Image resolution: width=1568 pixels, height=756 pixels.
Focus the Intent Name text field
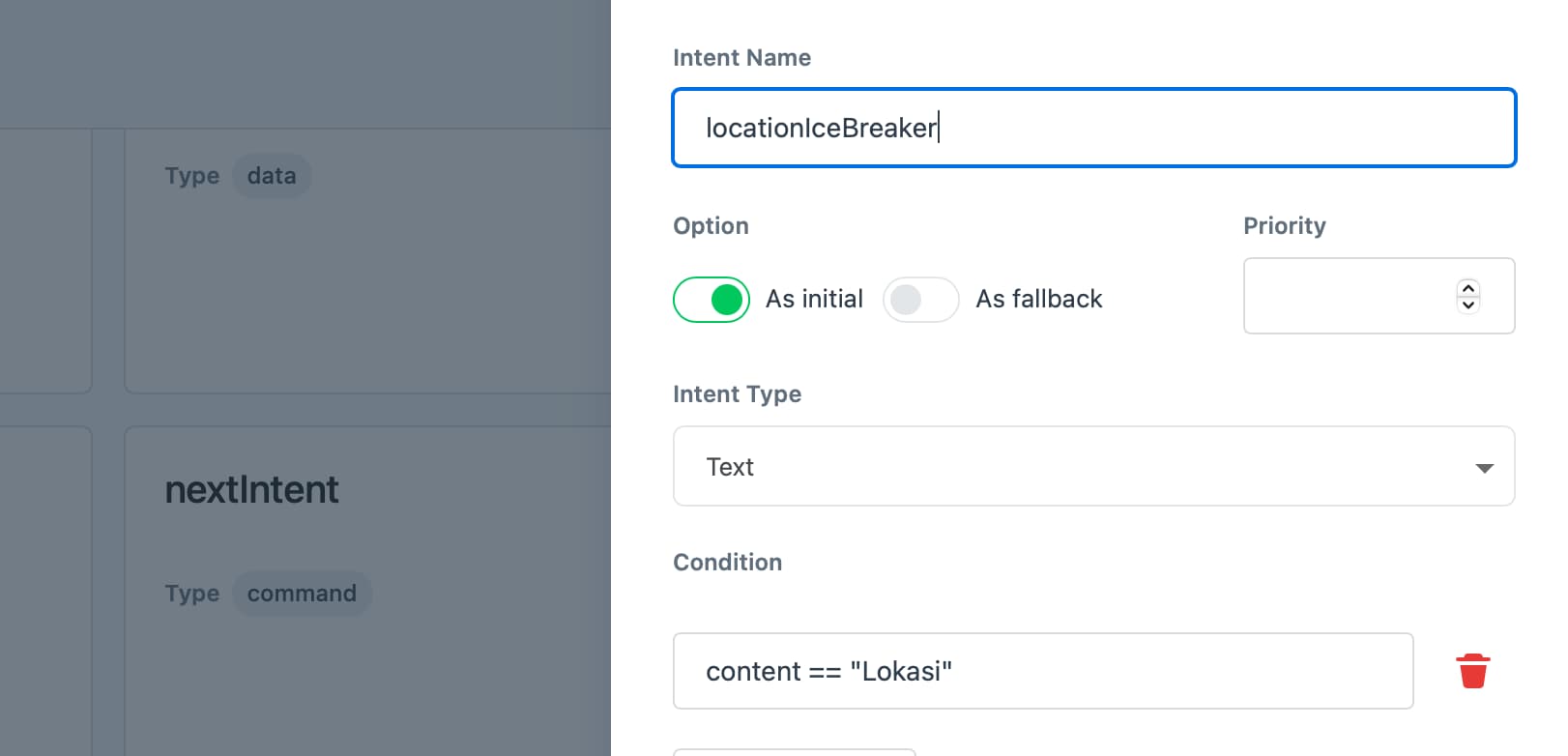(1092, 129)
